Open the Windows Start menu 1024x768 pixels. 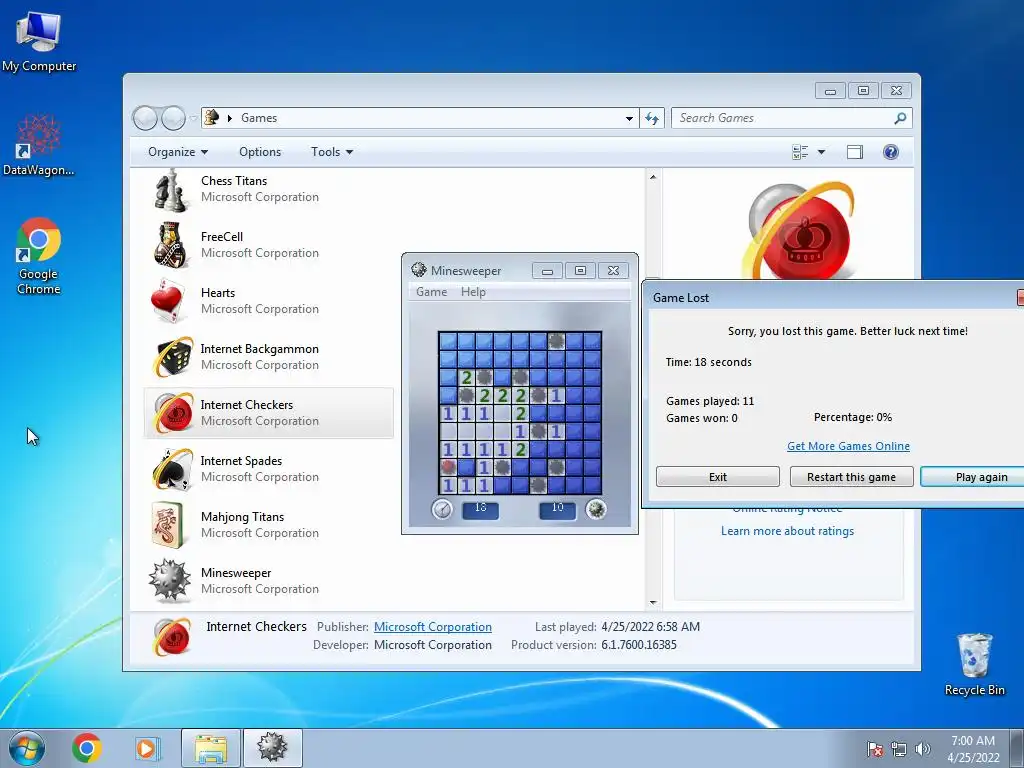tap(27, 748)
